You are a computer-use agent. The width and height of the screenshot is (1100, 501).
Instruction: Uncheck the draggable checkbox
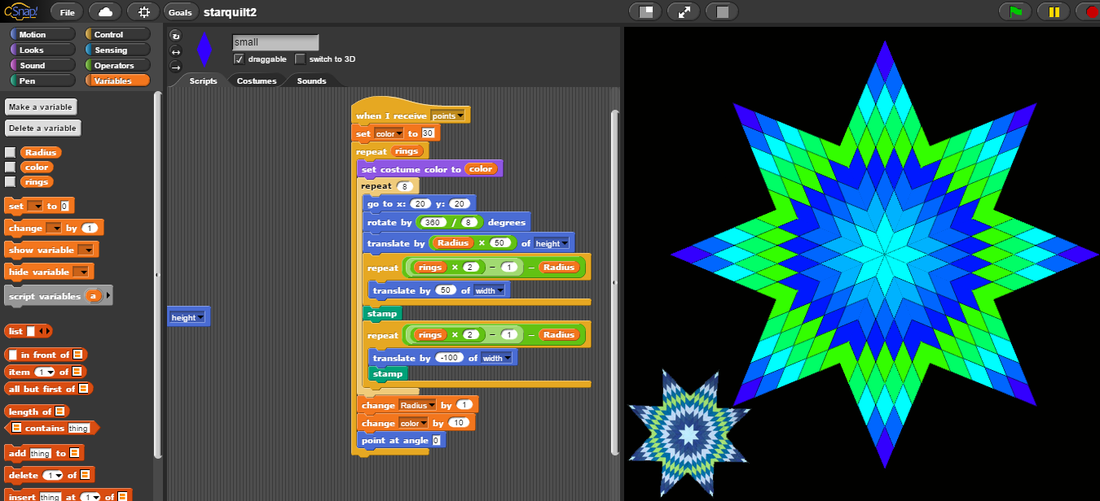click(x=238, y=59)
